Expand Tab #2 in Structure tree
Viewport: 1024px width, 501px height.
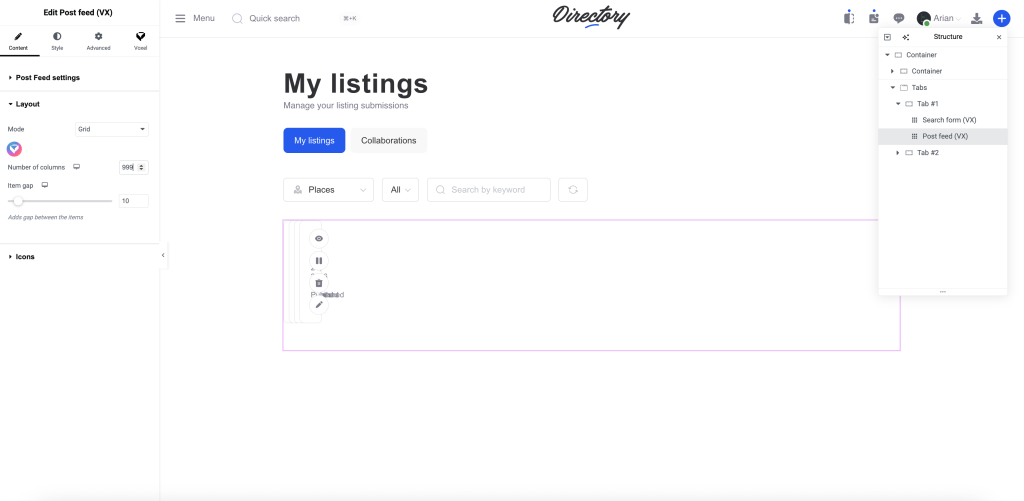click(897, 152)
